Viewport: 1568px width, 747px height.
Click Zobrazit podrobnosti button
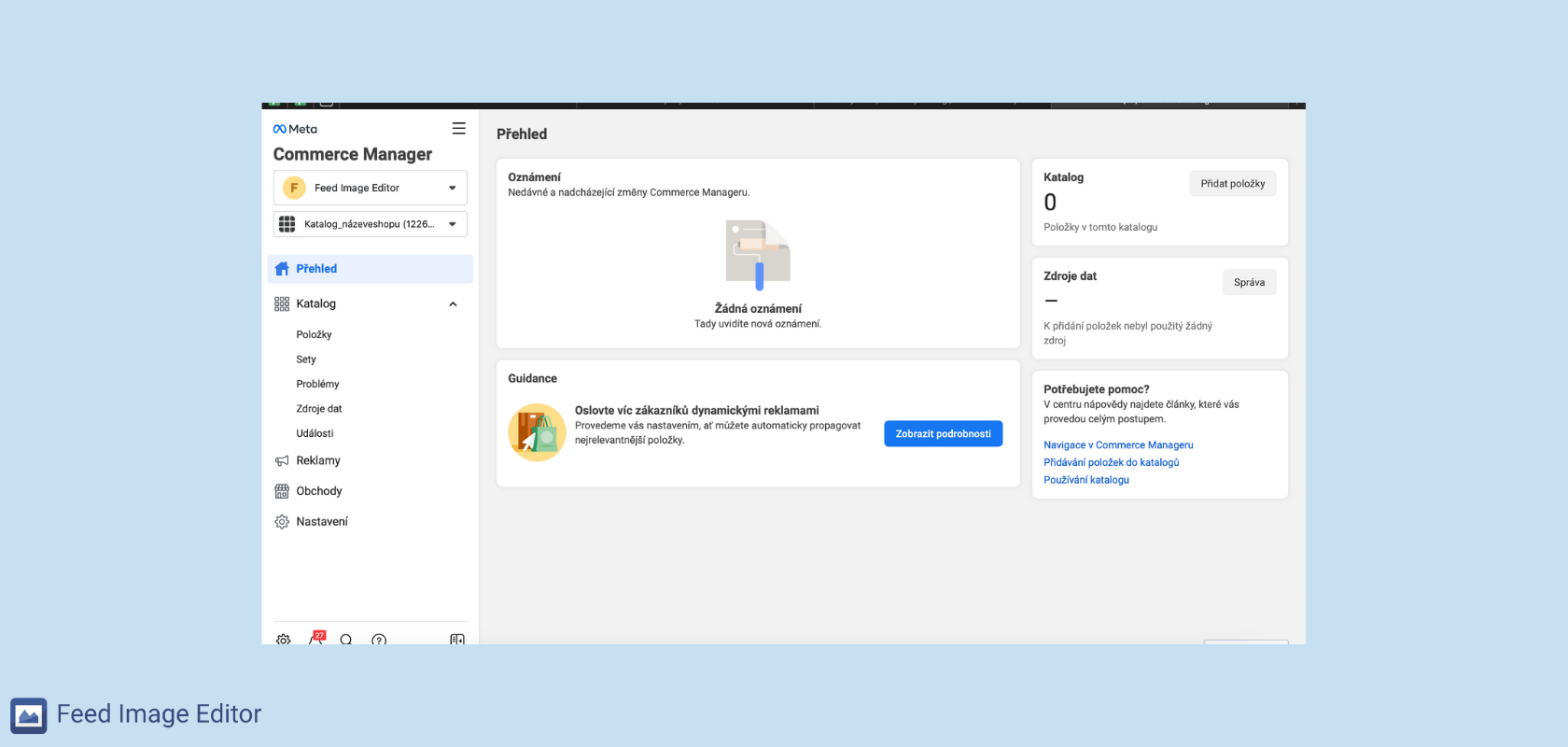(944, 433)
